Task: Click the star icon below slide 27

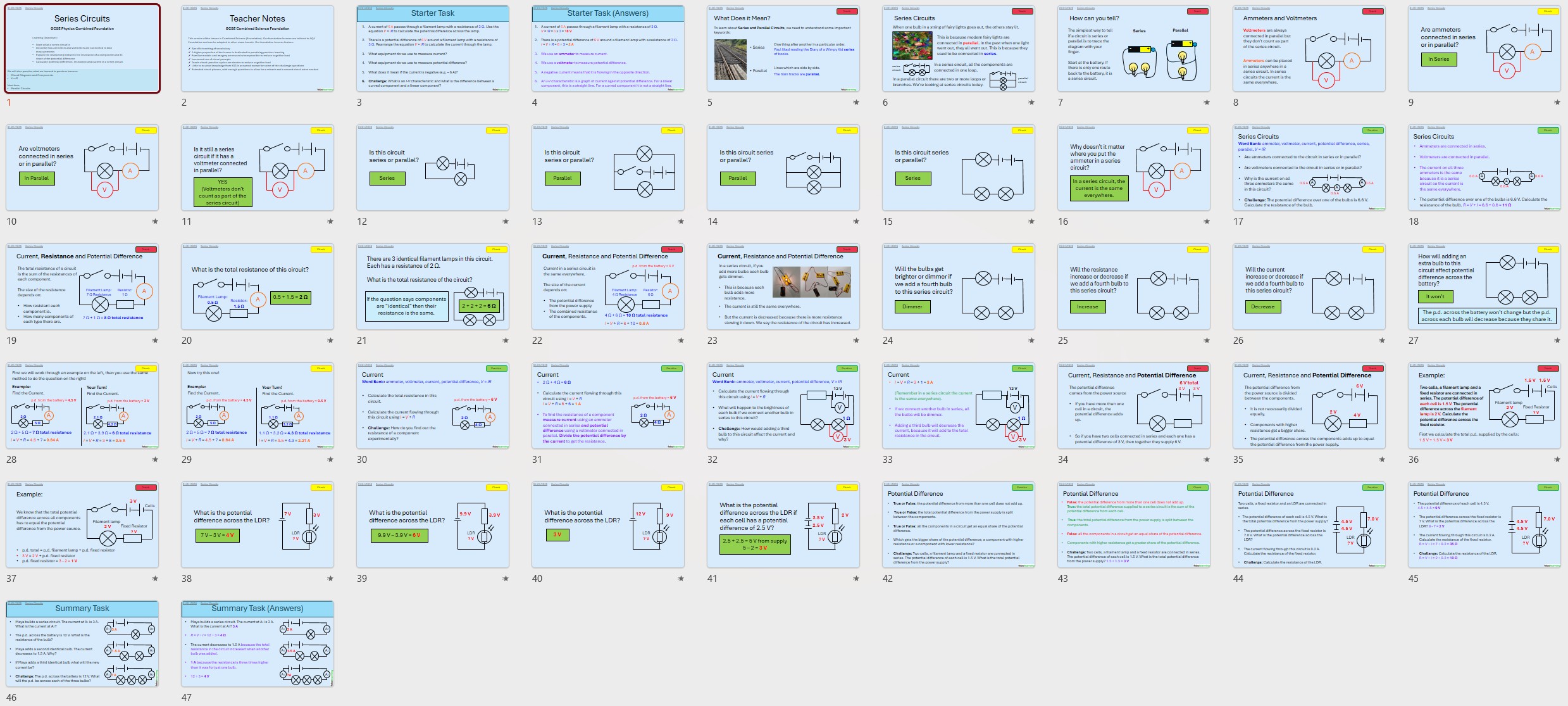Action: (x=1557, y=341)
